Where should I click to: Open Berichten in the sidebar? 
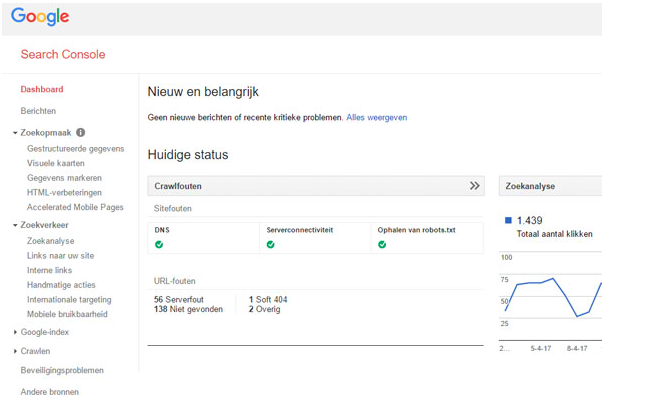[38, 111]
